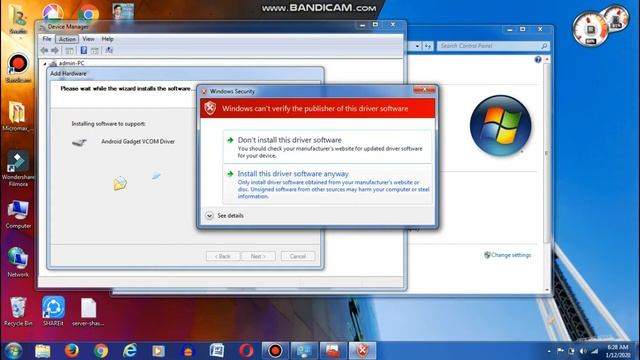Viewport: 640px width, 360px height.
Task: Open Computer desktop icon
Action: [18, 213]
